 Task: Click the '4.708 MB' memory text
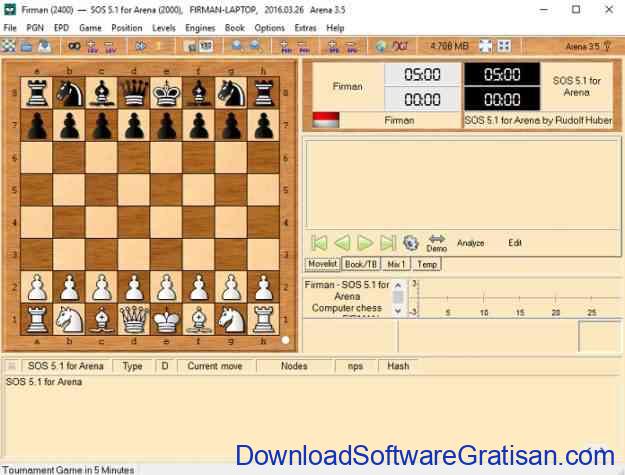point(449,46)
